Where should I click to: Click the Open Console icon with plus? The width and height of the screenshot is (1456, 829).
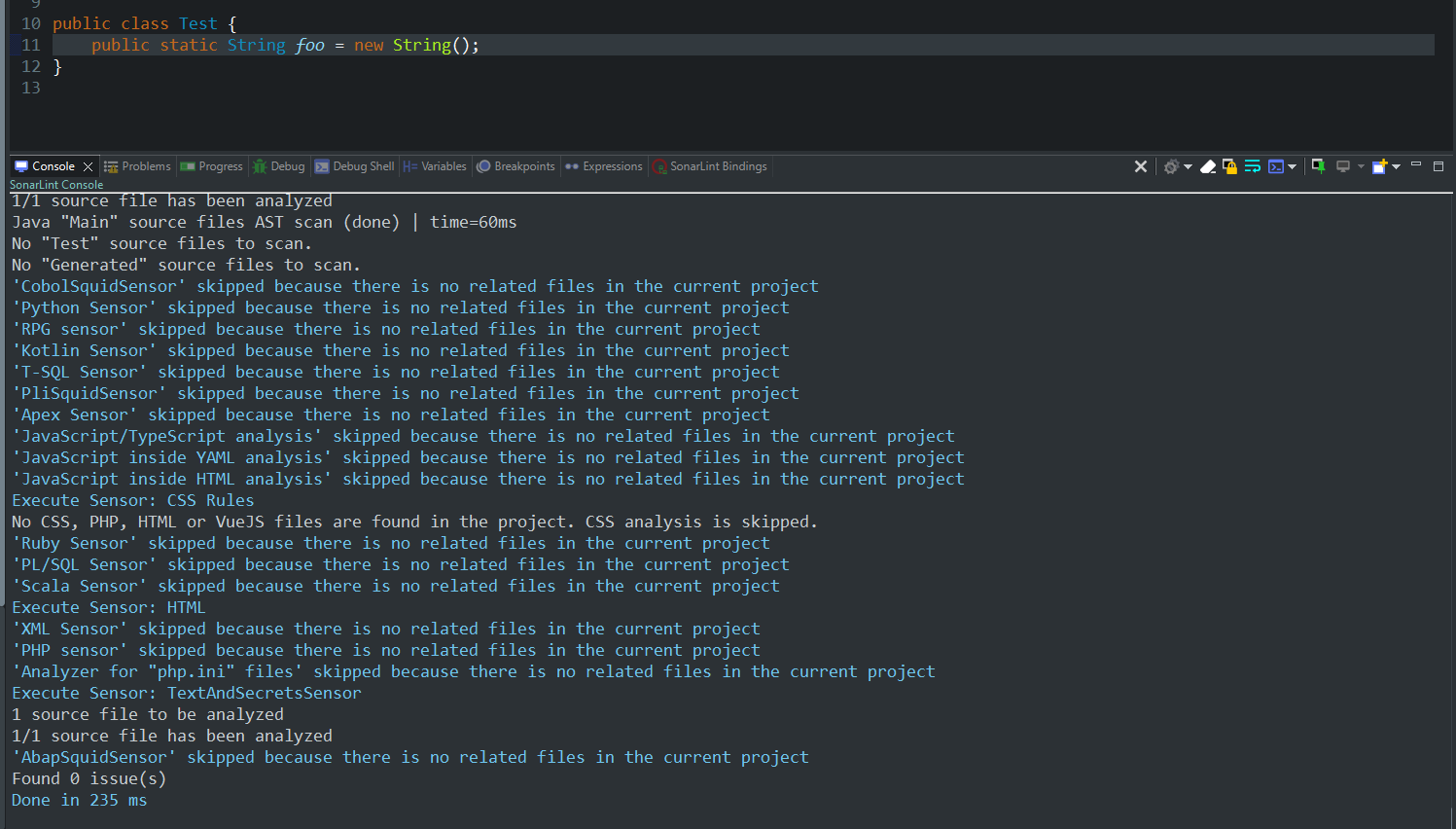pos(1379,166)
